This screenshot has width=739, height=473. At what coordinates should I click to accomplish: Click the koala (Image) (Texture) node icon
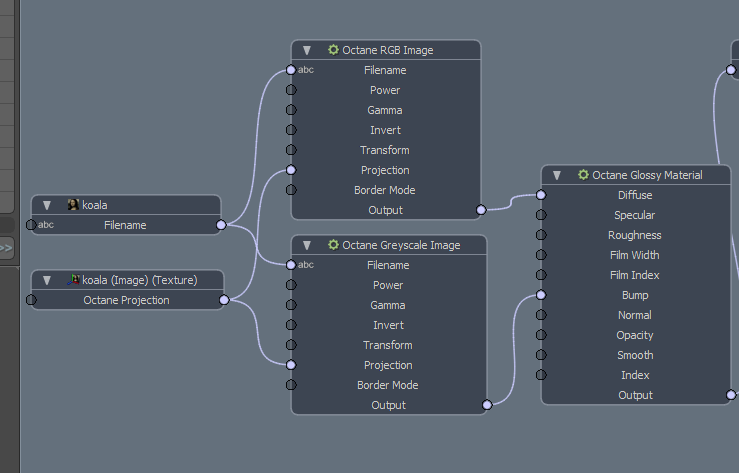tap(73, 280)
